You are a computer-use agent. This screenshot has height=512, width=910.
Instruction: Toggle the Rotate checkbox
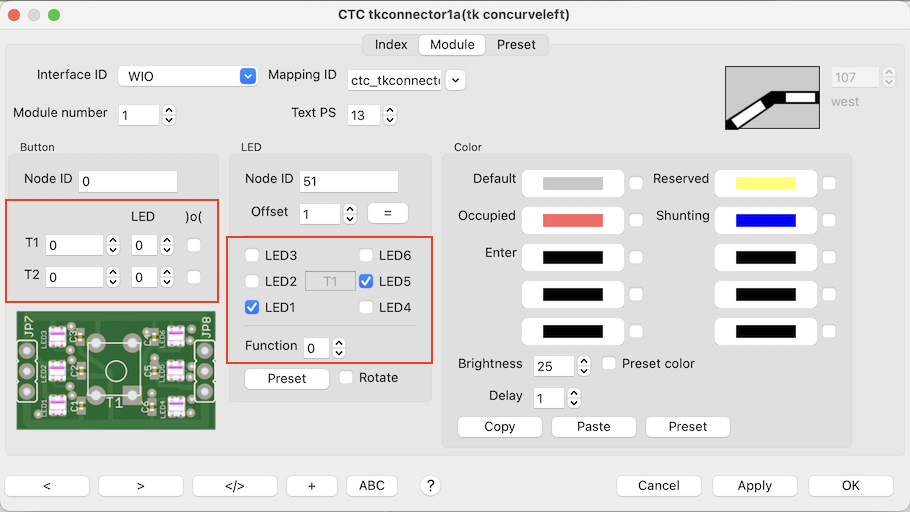coord(346,378)
